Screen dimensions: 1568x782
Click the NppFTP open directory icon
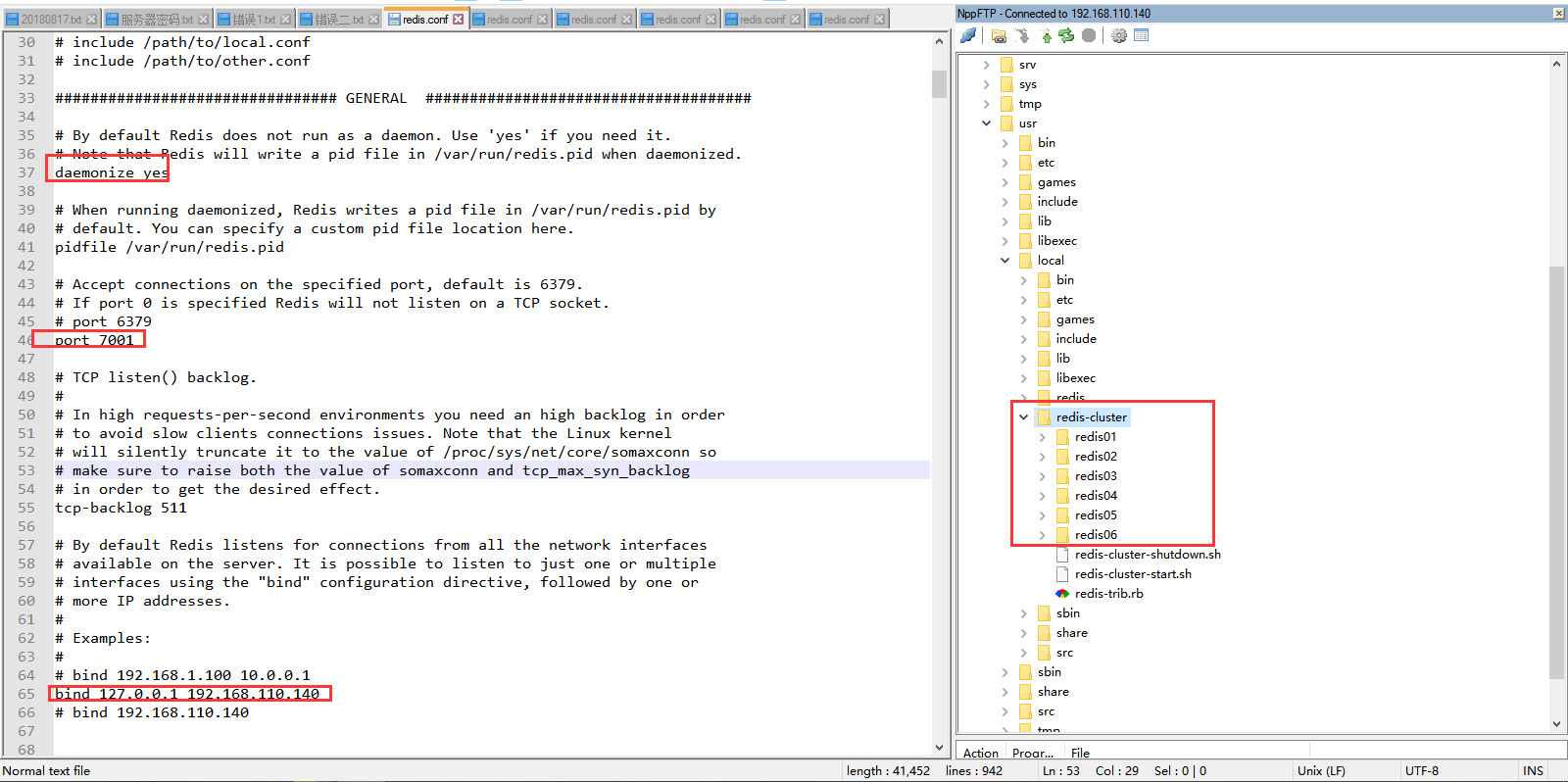[x=999, y=35]
